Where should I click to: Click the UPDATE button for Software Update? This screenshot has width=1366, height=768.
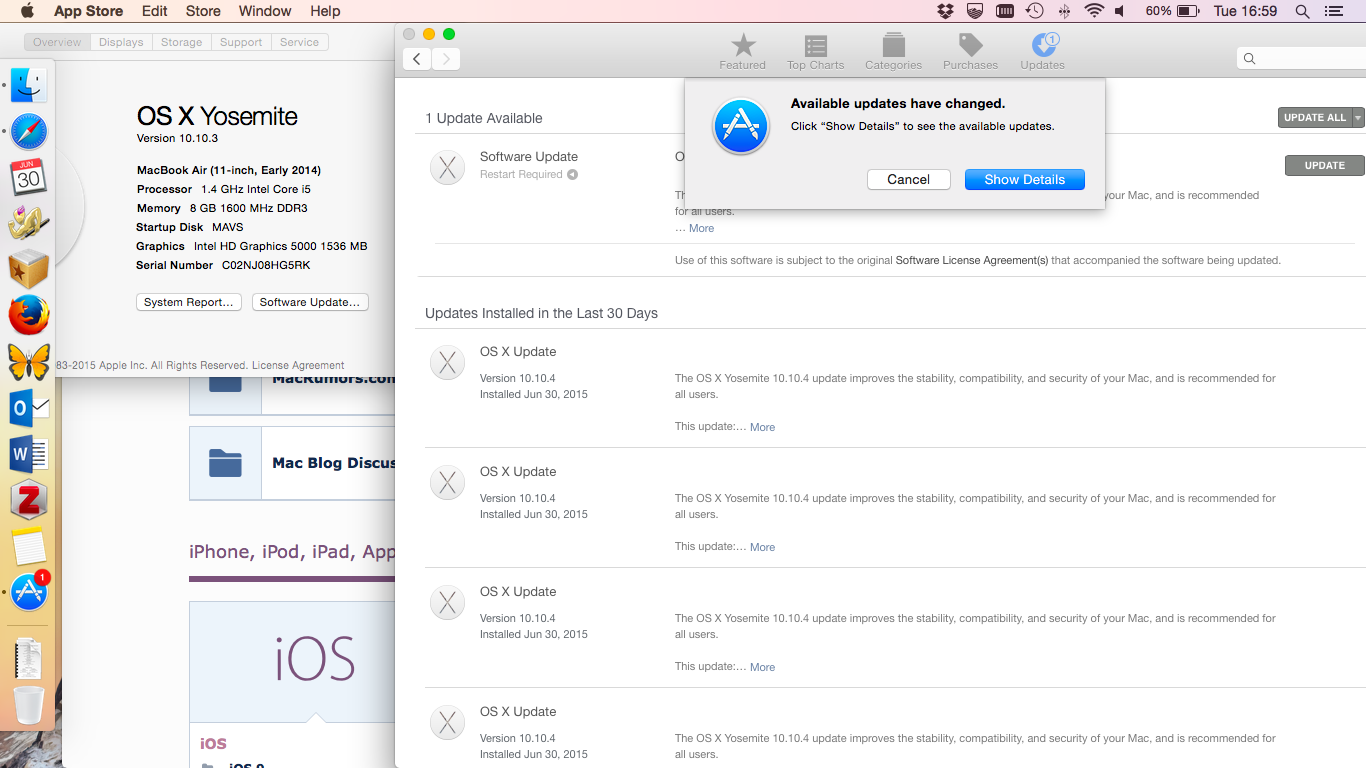click(x=1324, y=165)
